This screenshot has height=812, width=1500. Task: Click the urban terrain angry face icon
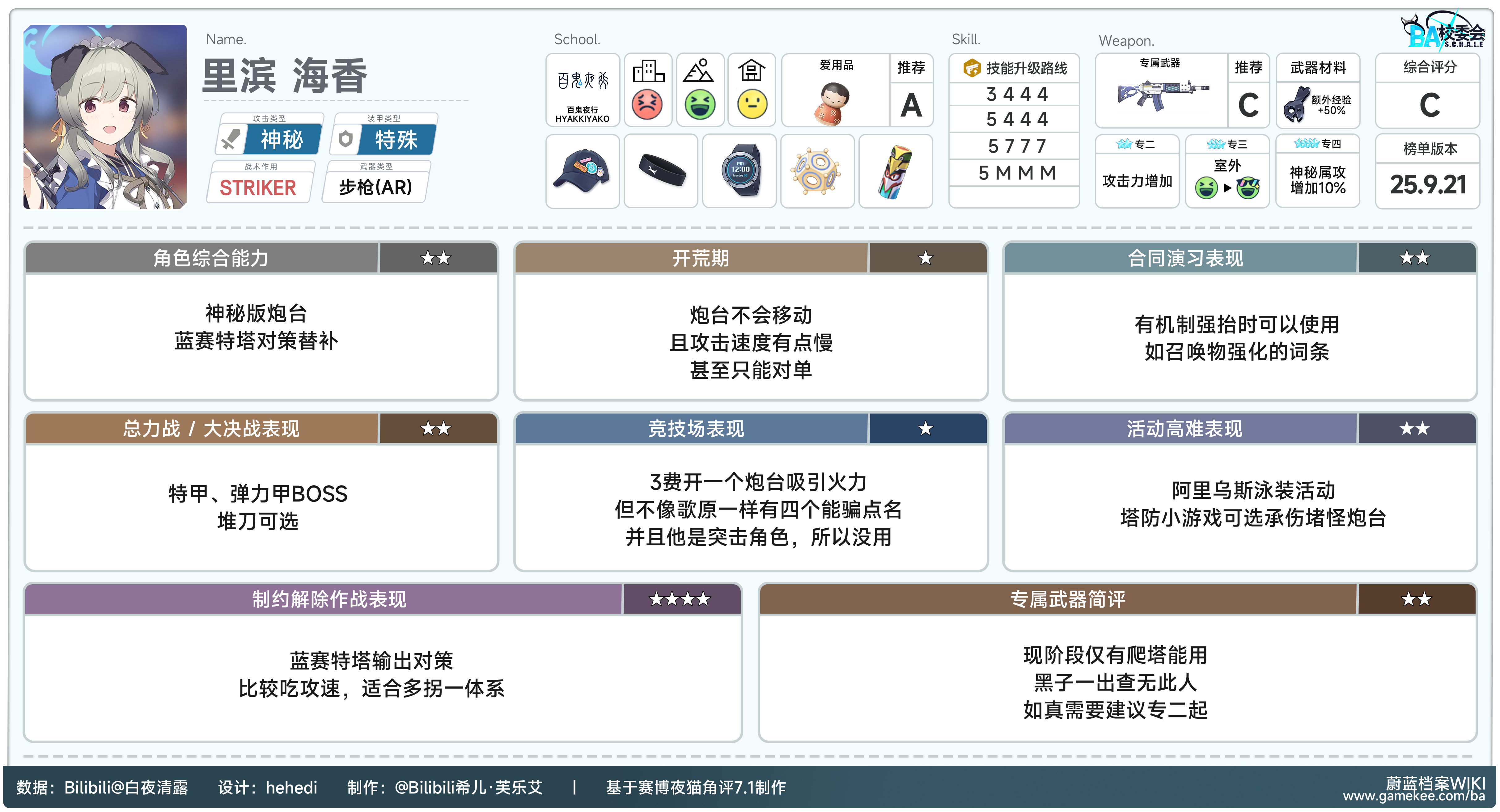[x=647, y=105]
